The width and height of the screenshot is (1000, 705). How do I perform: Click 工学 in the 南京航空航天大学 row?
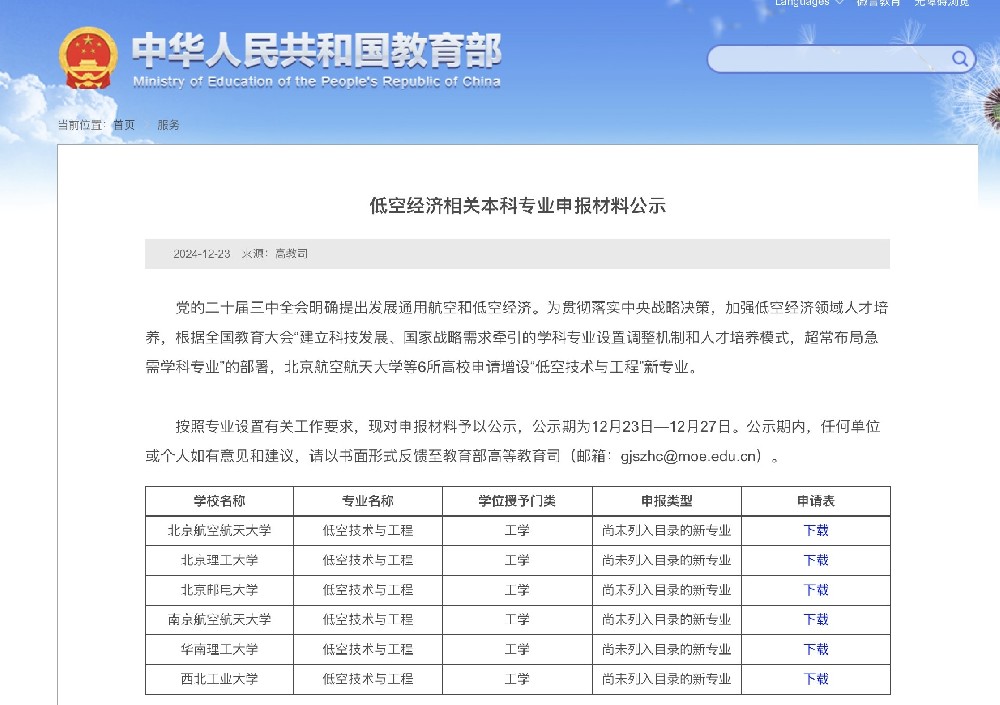coord(517,620)
